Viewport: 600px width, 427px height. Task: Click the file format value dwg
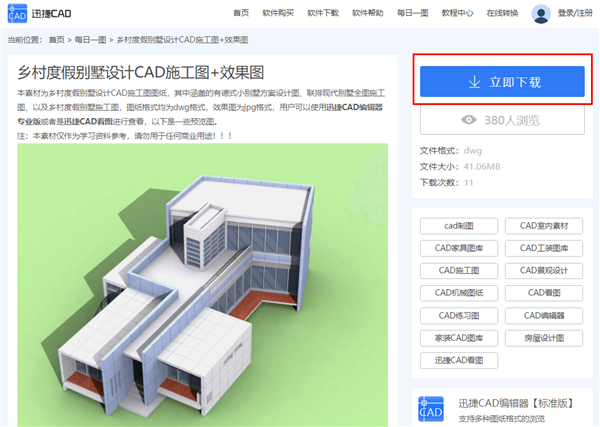click(473, 151)
